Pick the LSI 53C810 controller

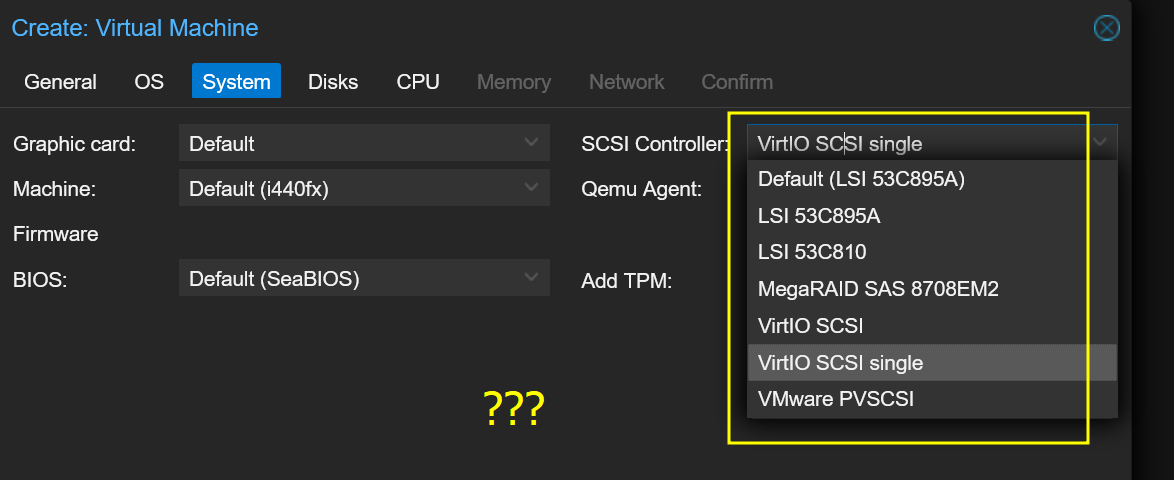click(x=812, y=252)
